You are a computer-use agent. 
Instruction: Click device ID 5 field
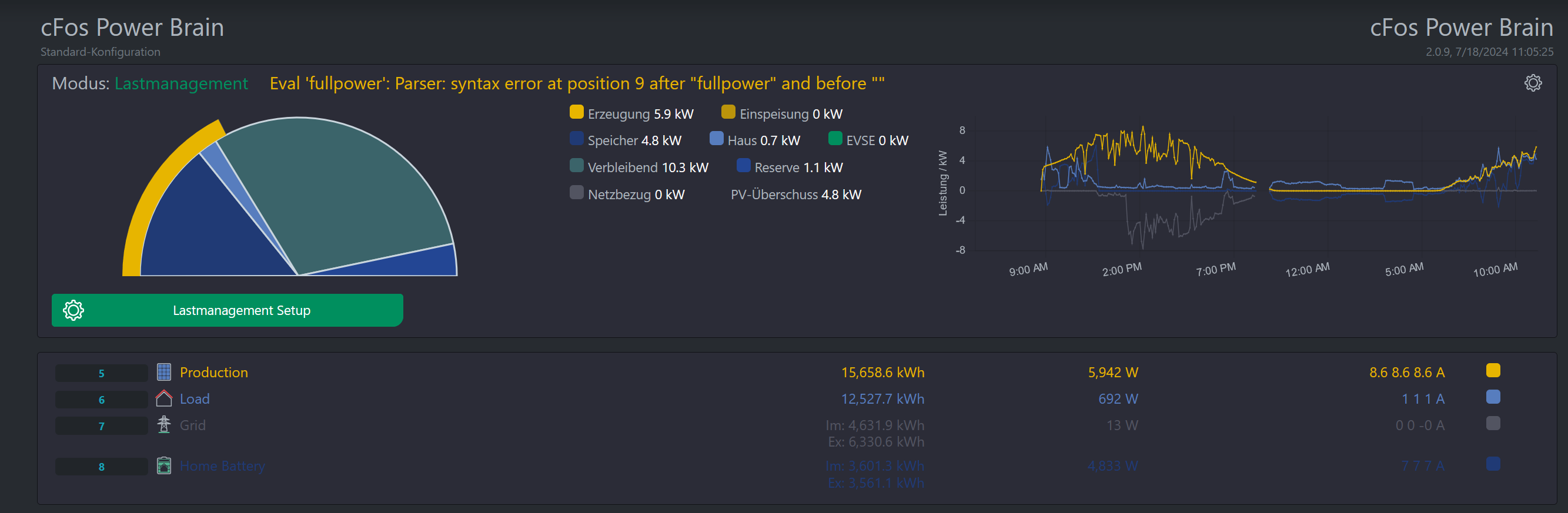coord(102,373)
